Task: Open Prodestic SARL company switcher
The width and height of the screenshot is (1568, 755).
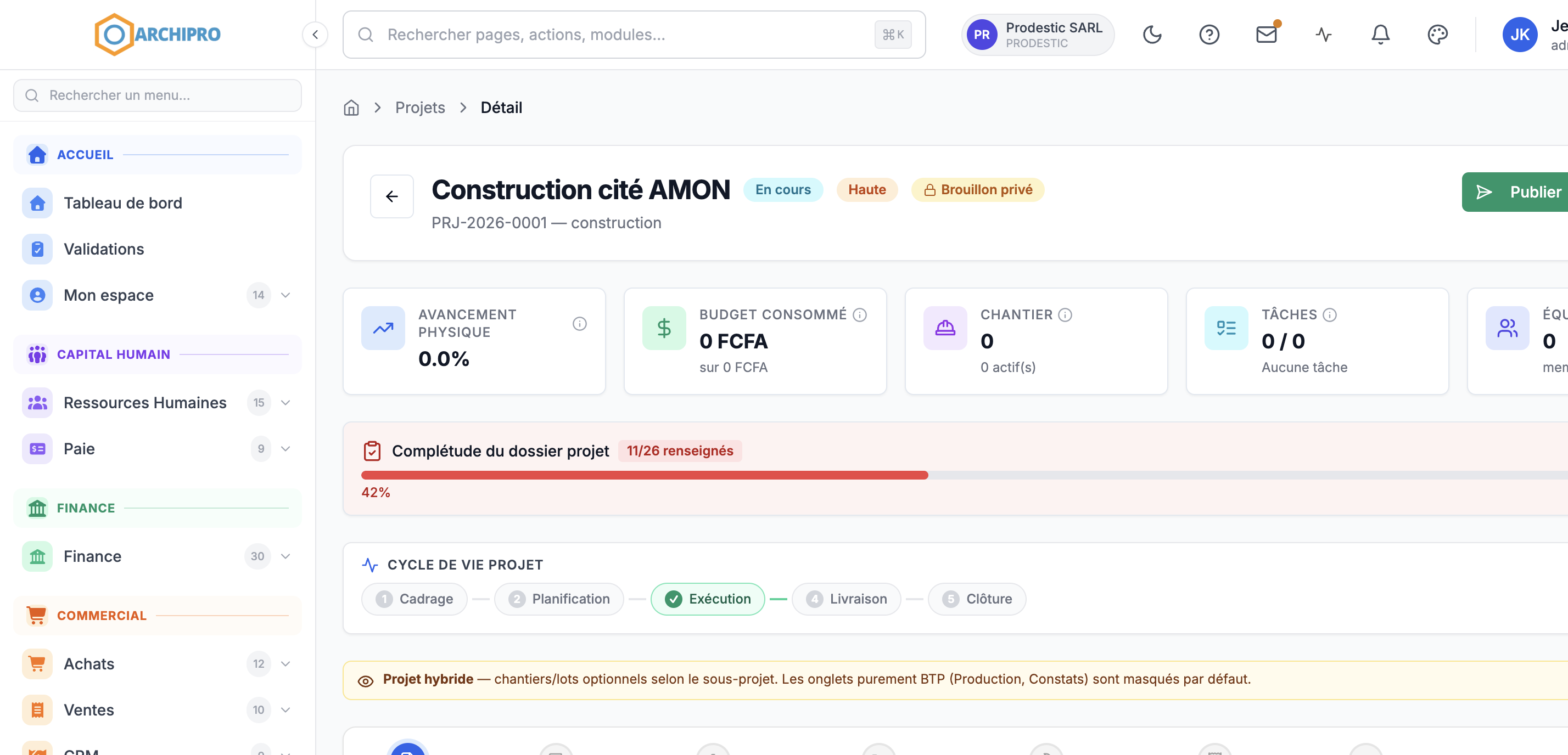Action: [x=1037, y=35]
